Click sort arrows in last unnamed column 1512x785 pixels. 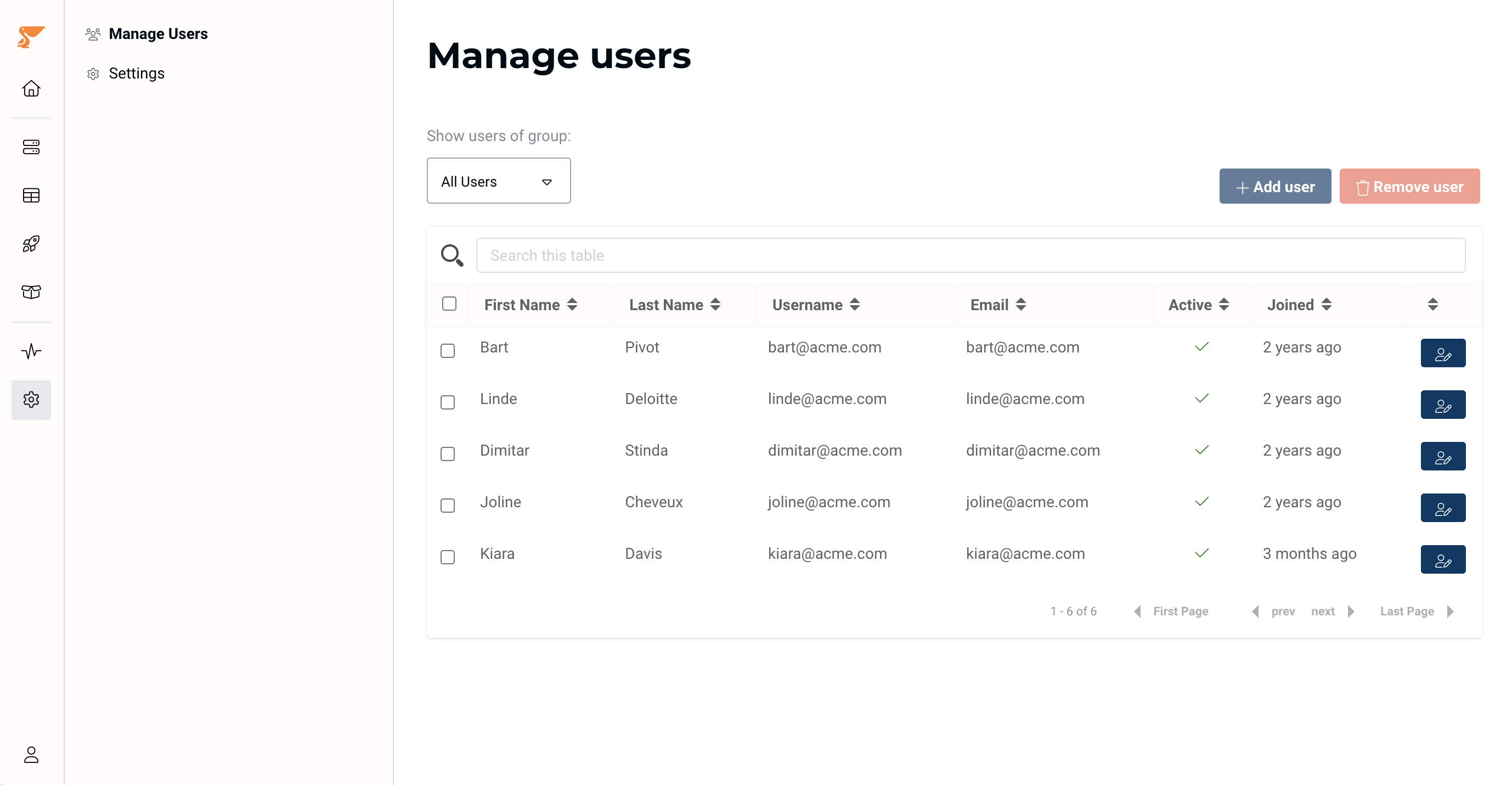click(1432, 304)
